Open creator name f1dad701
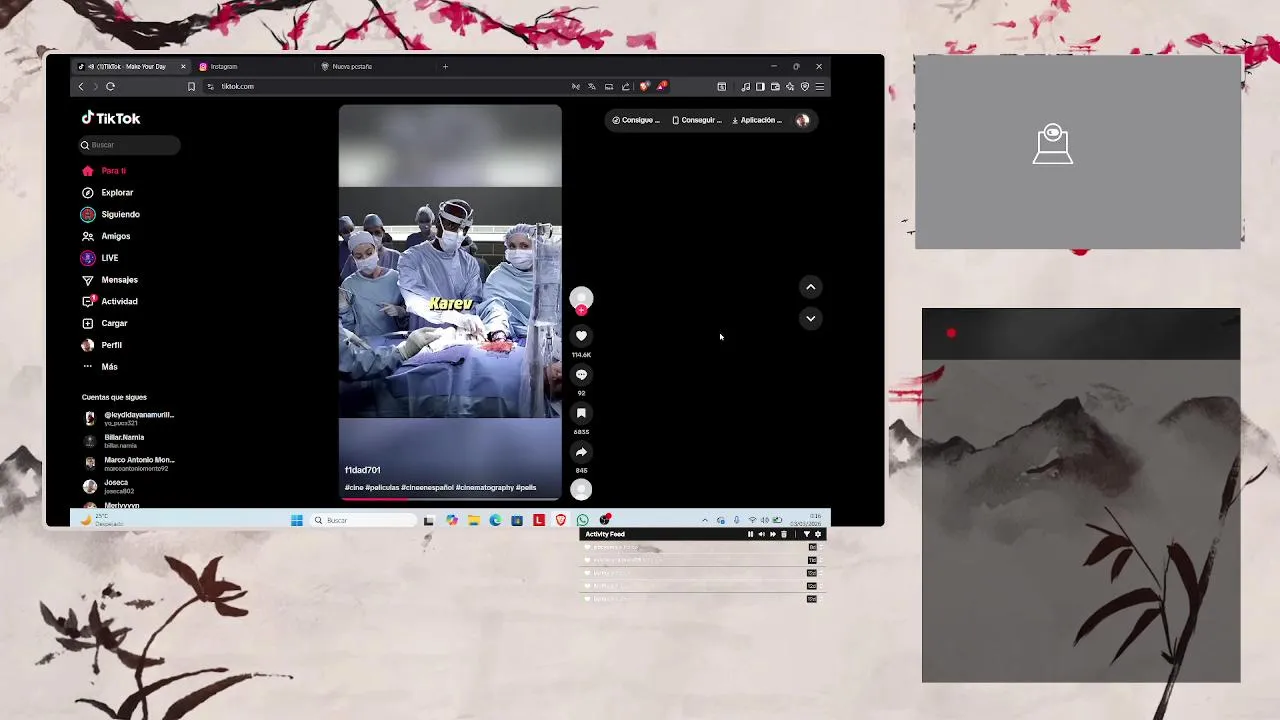The width and height of the screenshot is (1280, 720). tap(363, 470)
